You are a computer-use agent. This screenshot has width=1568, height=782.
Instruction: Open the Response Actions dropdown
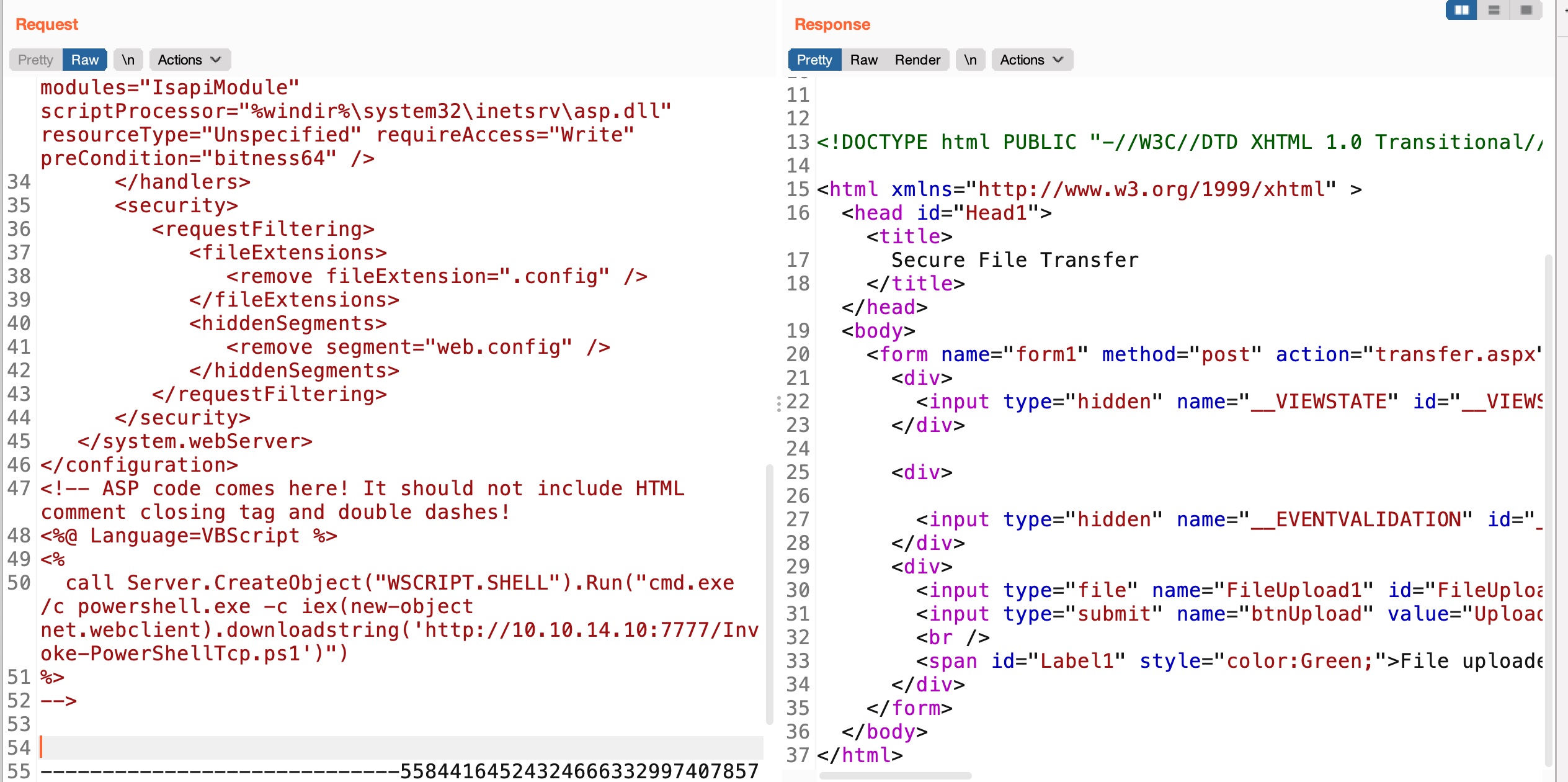coord(1031,60)
